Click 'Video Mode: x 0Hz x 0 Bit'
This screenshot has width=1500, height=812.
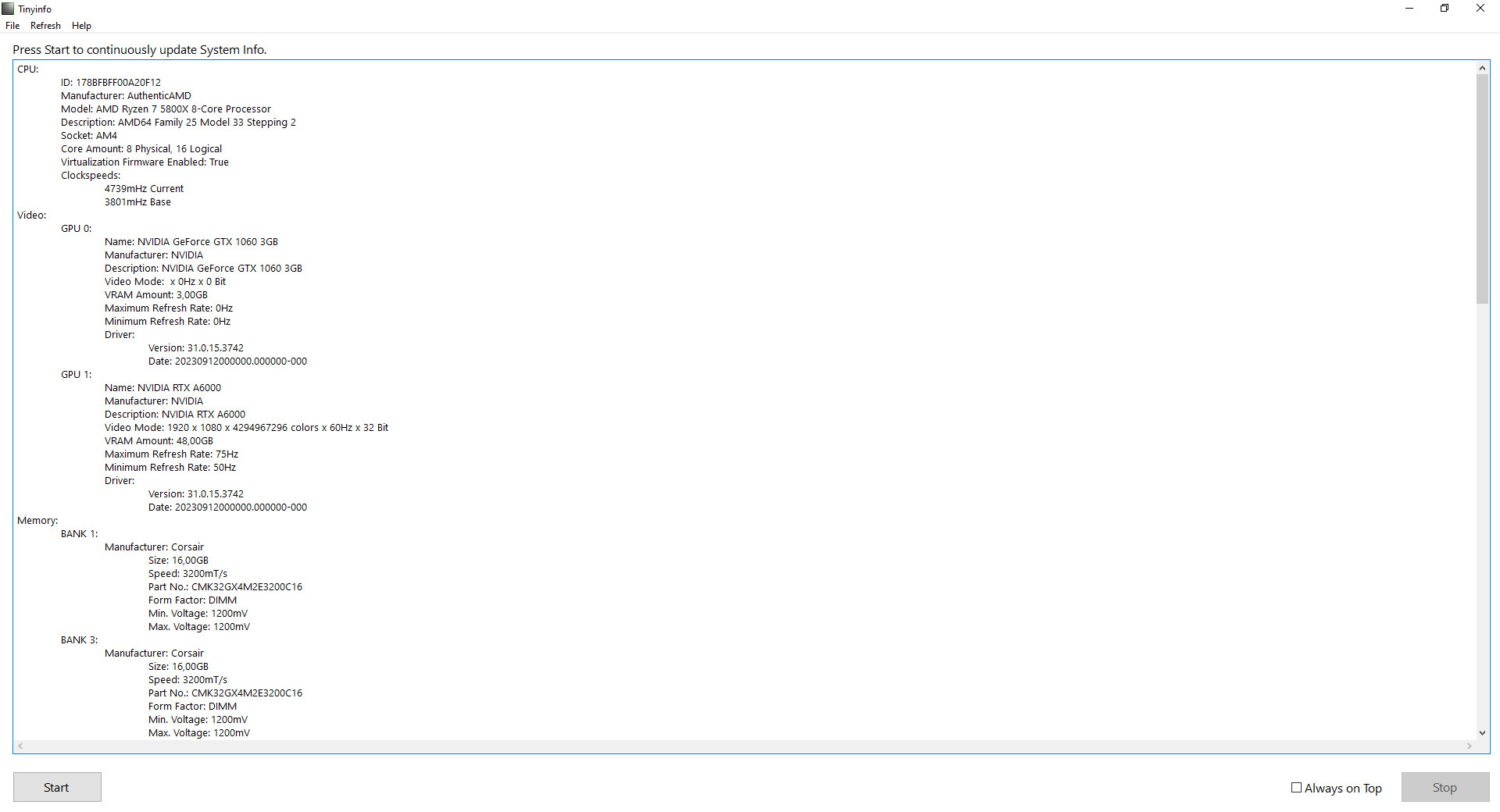(165, 282)
